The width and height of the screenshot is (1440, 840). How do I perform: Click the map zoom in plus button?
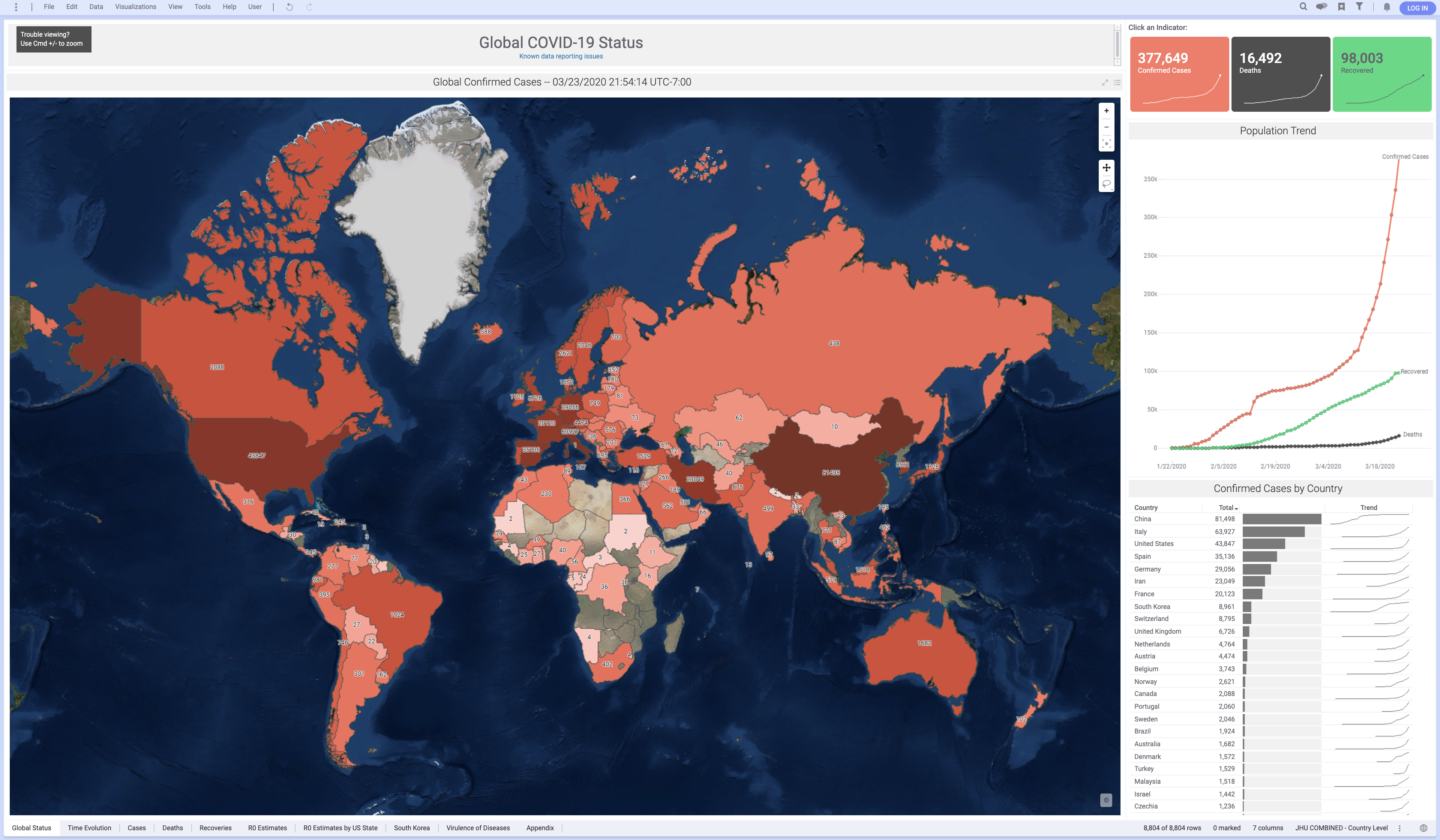coord(1106,111)
